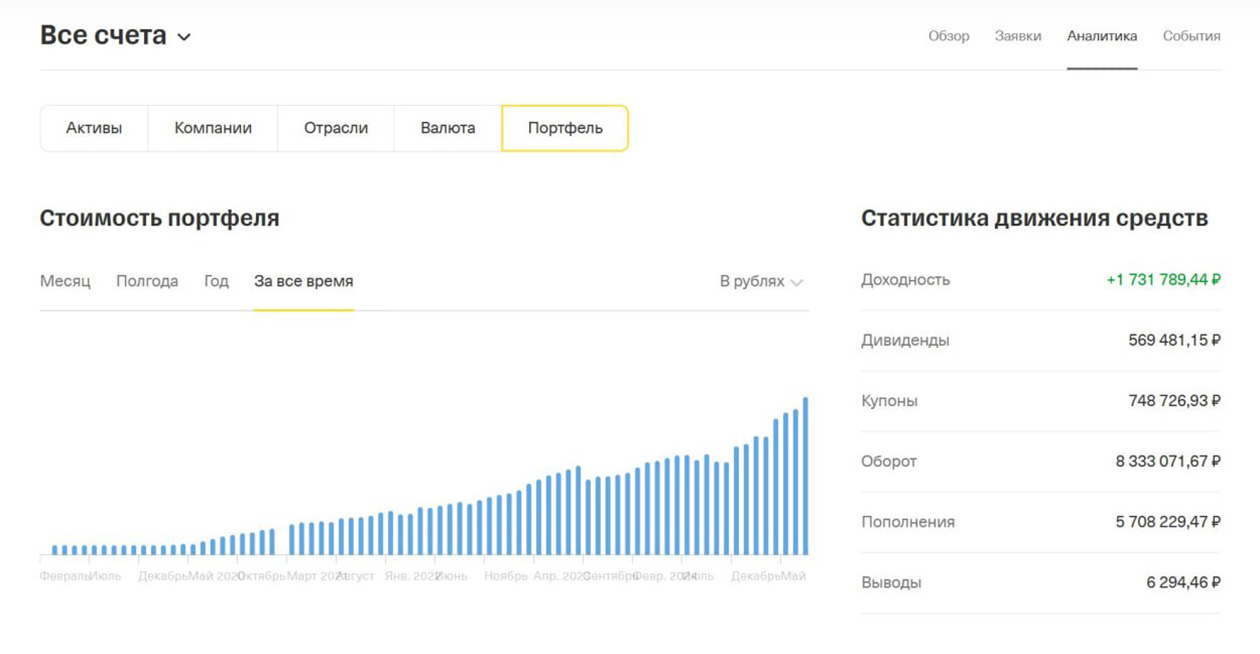This screenshot has width=1260, height=654.
Task: Open the Заявки section
Action: pyautogui.click(x=1019, y=35)
